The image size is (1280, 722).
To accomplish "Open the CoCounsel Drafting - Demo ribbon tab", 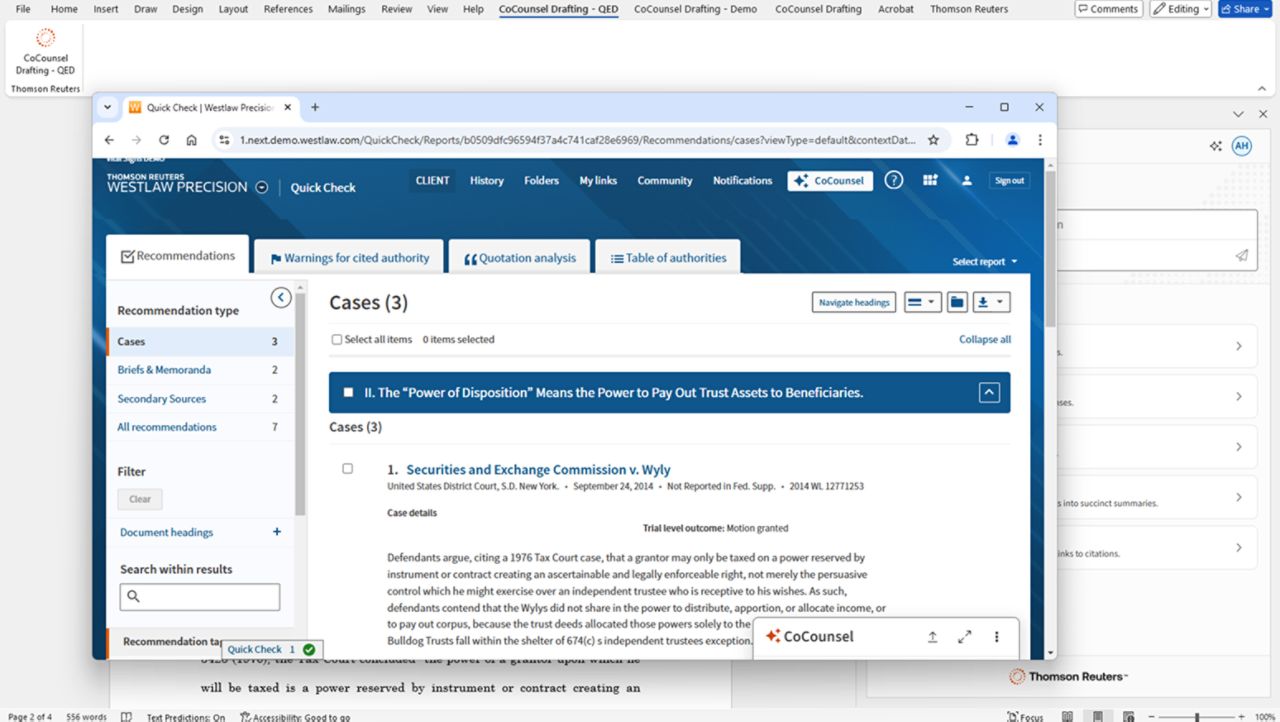I will click(695, 9).
